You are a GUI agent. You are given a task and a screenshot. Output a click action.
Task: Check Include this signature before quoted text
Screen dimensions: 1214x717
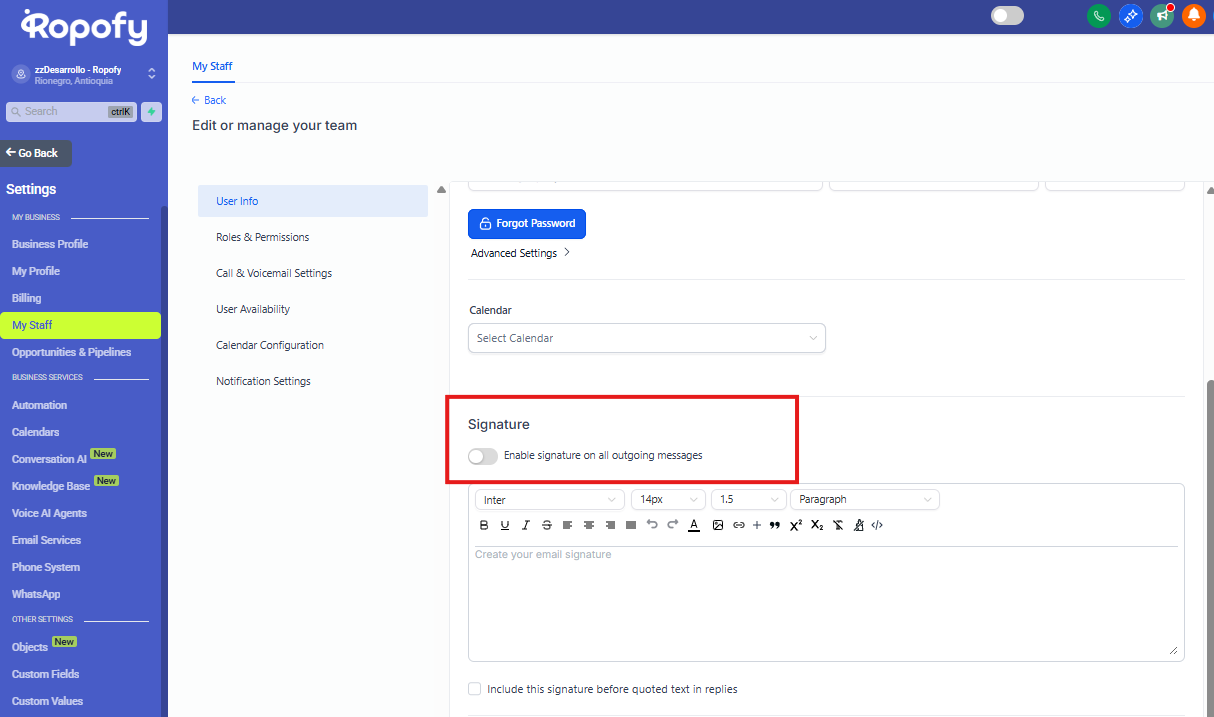point(475,689)
